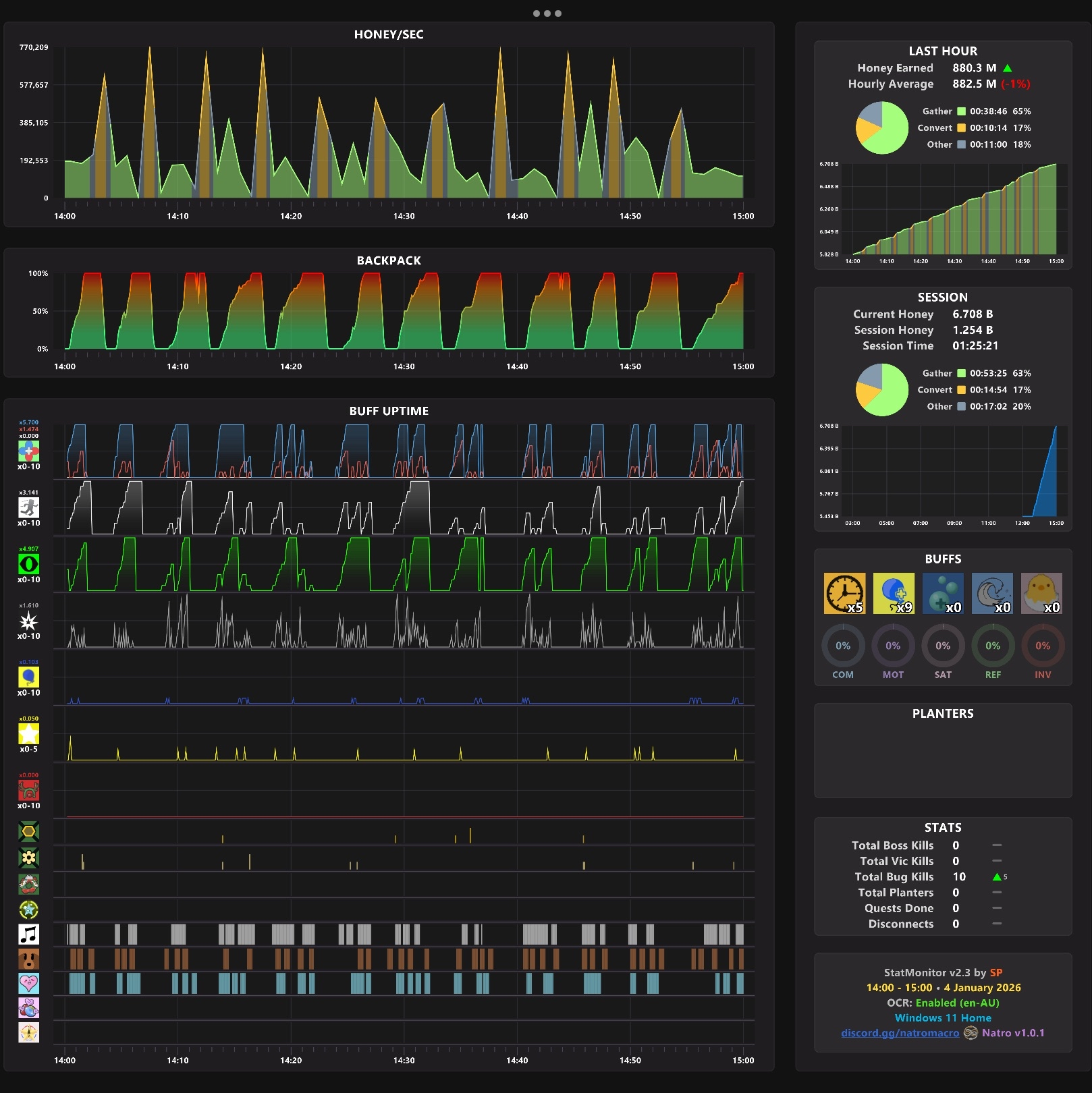Open the three-dot menu at top
1092x1093 pixels.
click(x=547, y=13)
